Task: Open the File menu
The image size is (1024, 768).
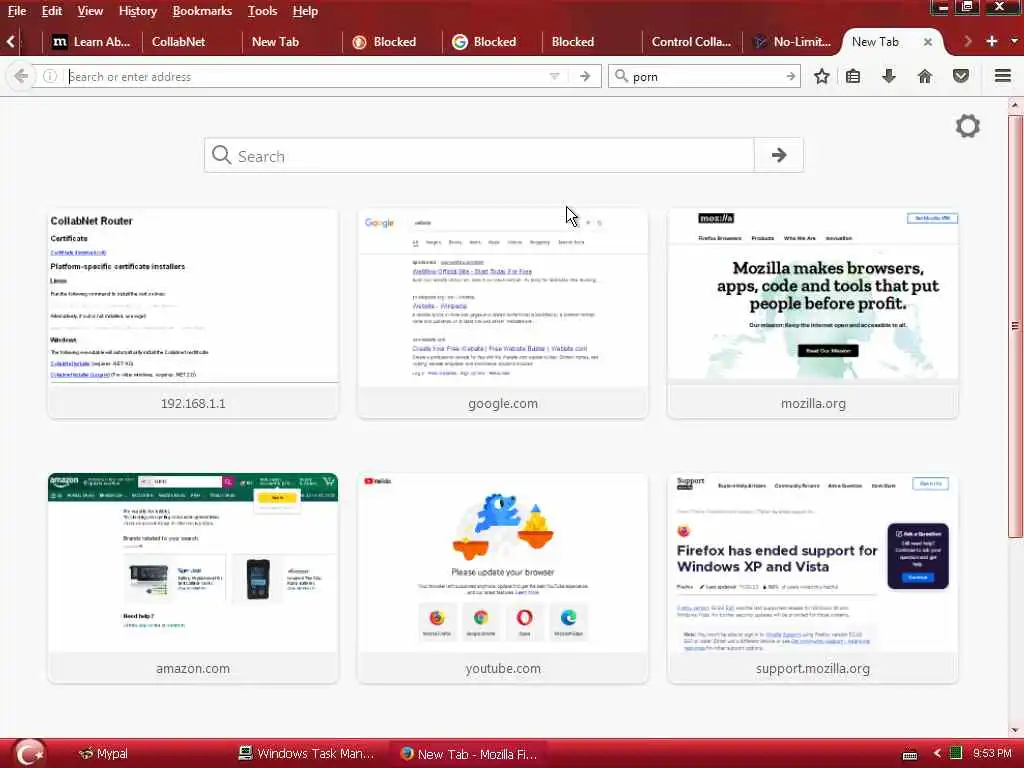Action: point(17,11)
